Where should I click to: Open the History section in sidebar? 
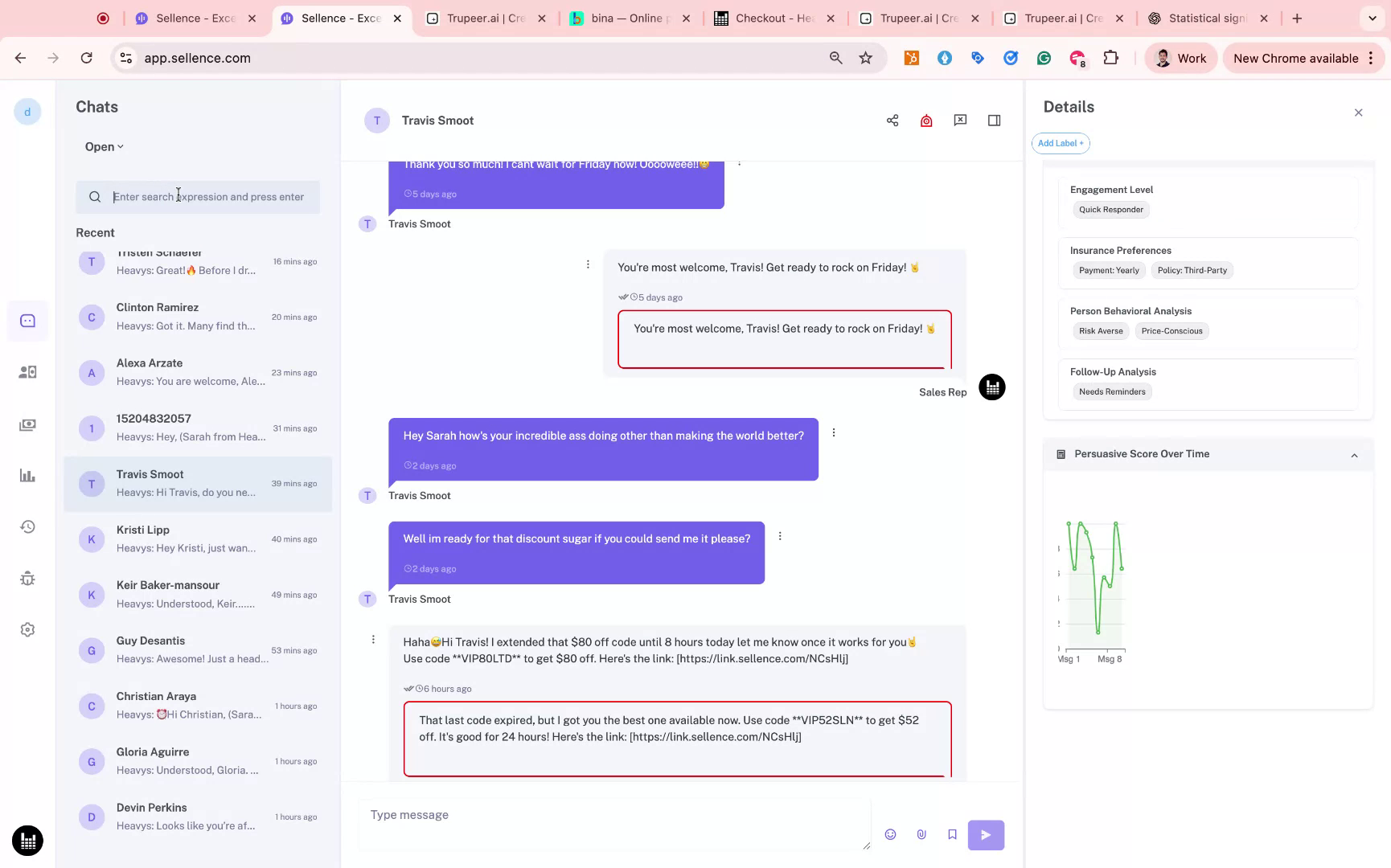tap(27, 526)
